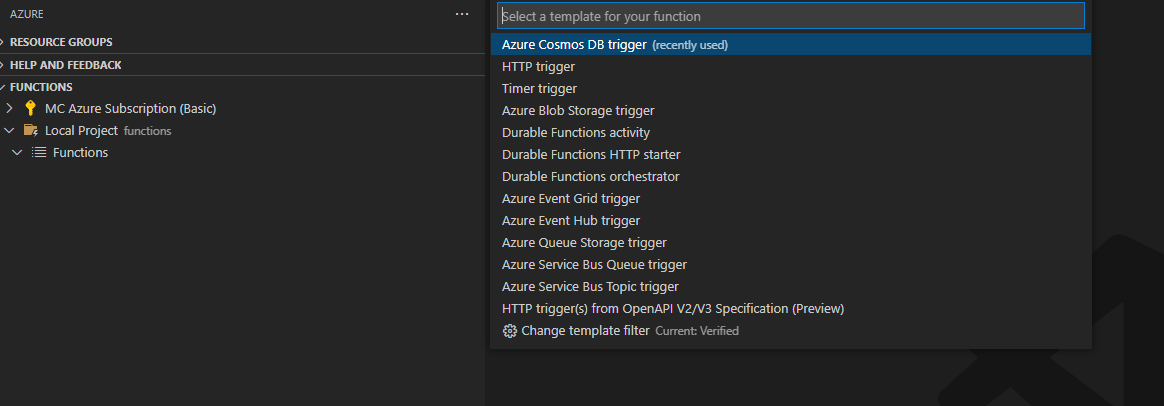Expand the MC Azure Subscription node
The height and width of the screenshot is (406, 1164).
coord(10,109)
